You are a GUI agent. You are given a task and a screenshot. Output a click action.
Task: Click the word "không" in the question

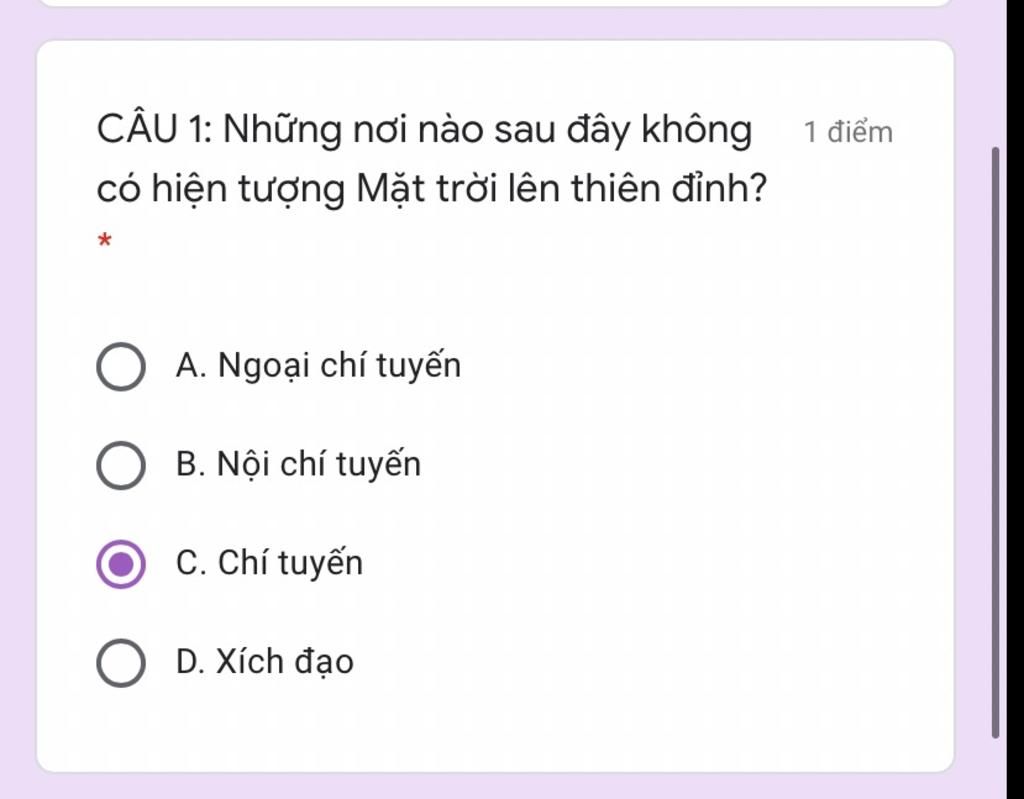pos(696,129)
